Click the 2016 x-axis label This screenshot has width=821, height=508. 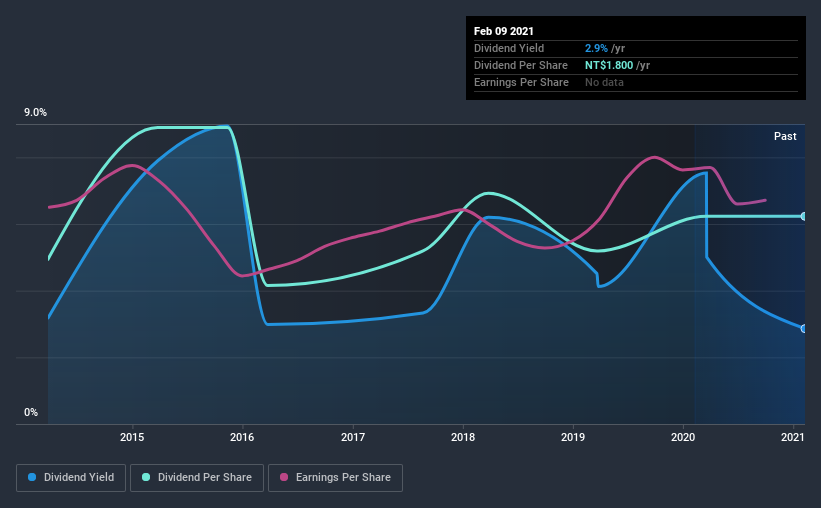click(x=242, y=437)
